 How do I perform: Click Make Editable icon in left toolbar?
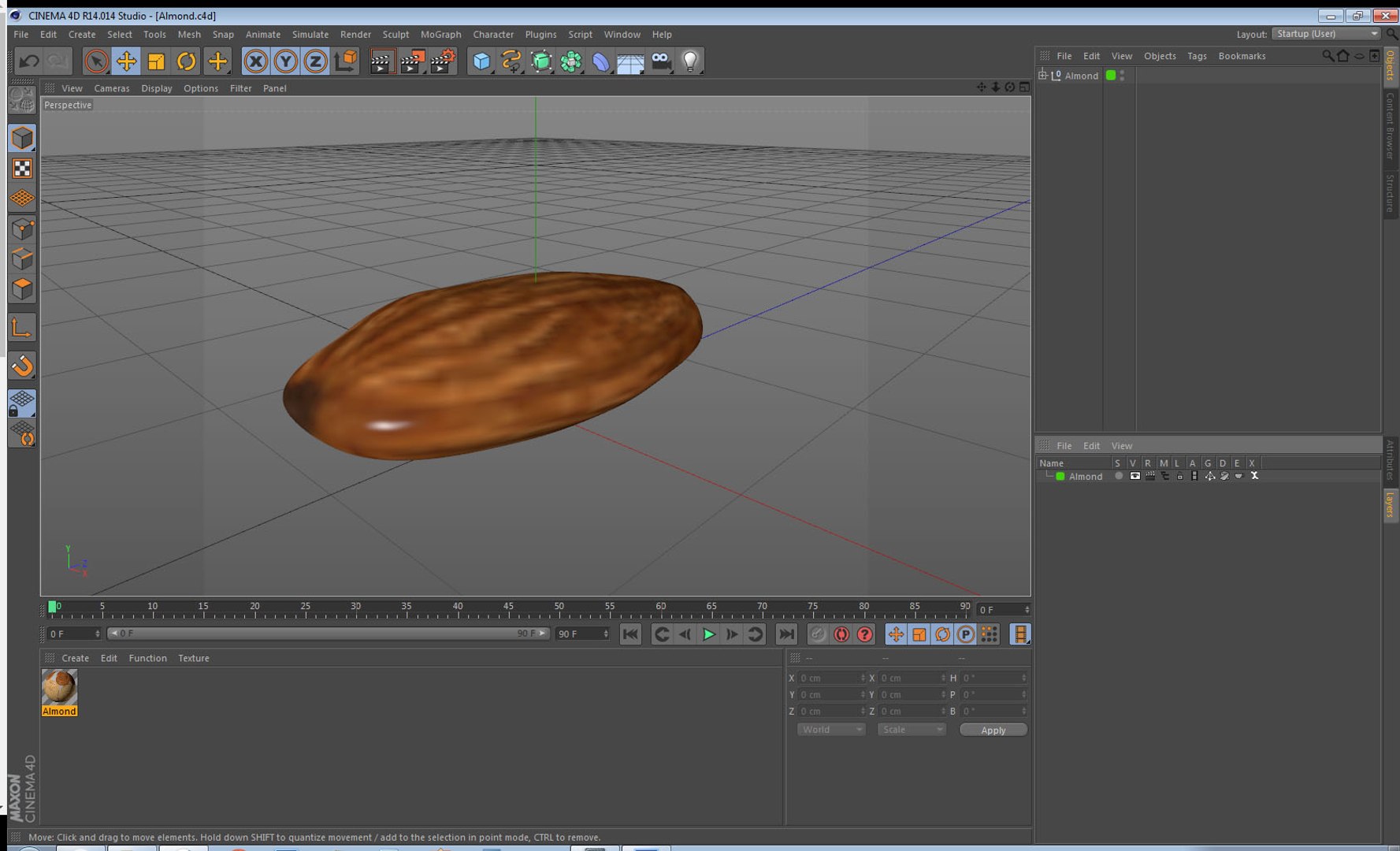pos(22,100)
